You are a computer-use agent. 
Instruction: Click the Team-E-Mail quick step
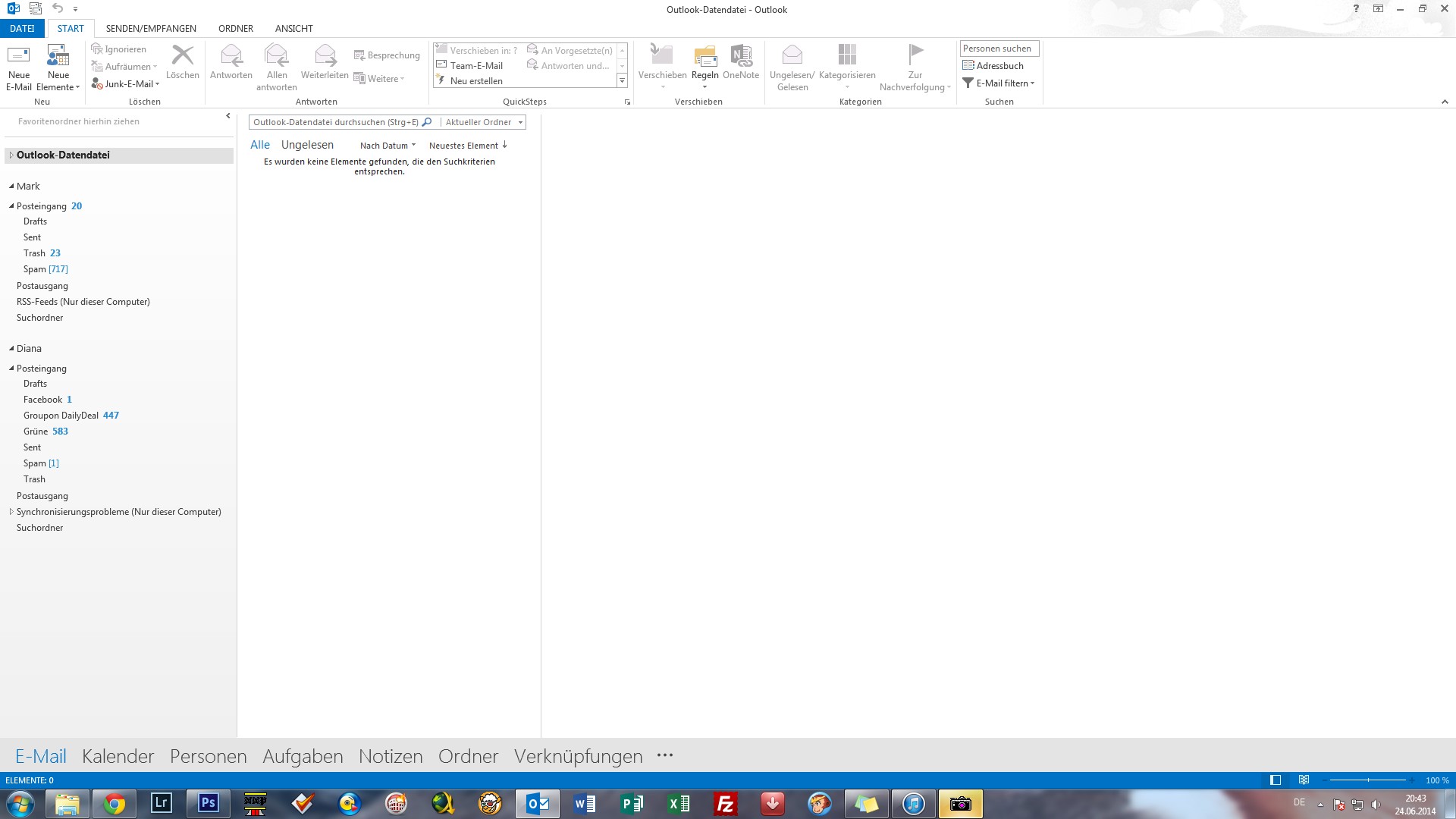[475, 66]
